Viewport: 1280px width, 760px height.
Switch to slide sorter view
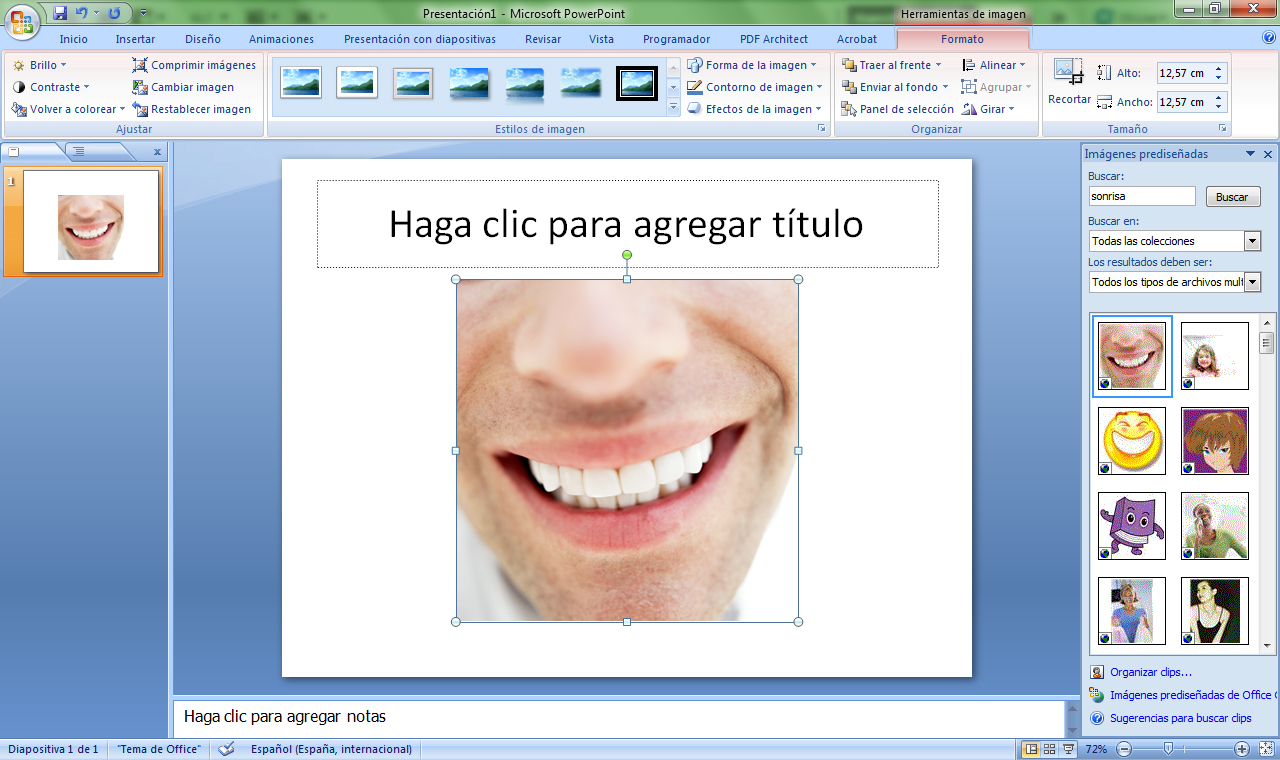pos(1050,749)
